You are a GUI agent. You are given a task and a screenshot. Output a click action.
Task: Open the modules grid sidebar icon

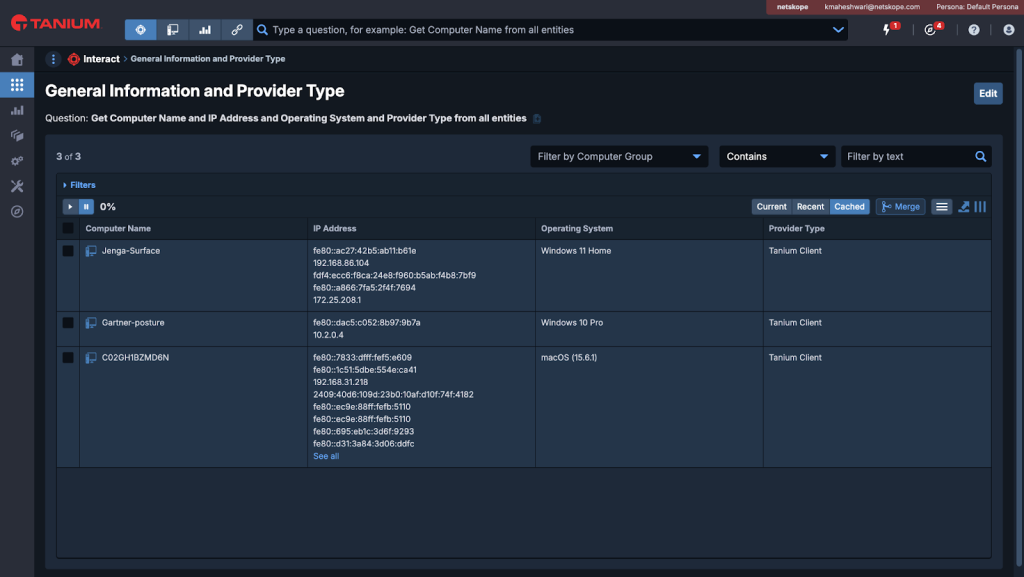pos(17,85)
